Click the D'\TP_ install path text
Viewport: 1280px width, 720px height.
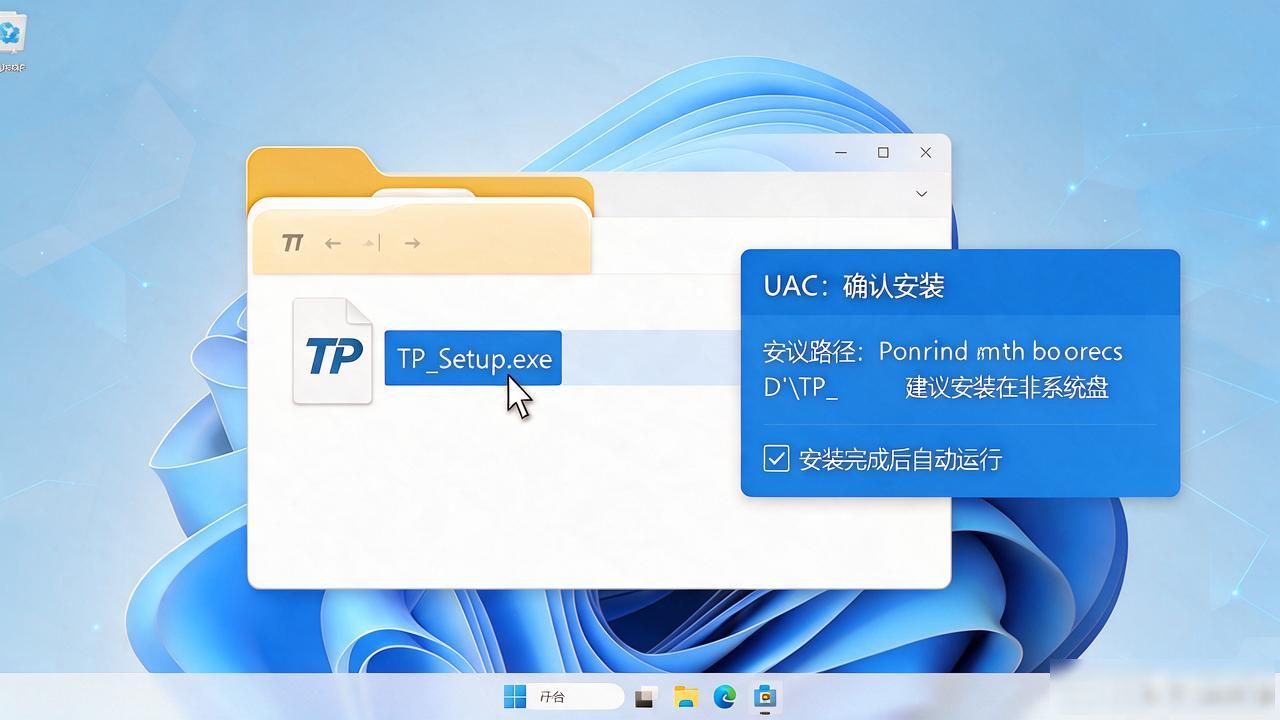coord(801,388)
